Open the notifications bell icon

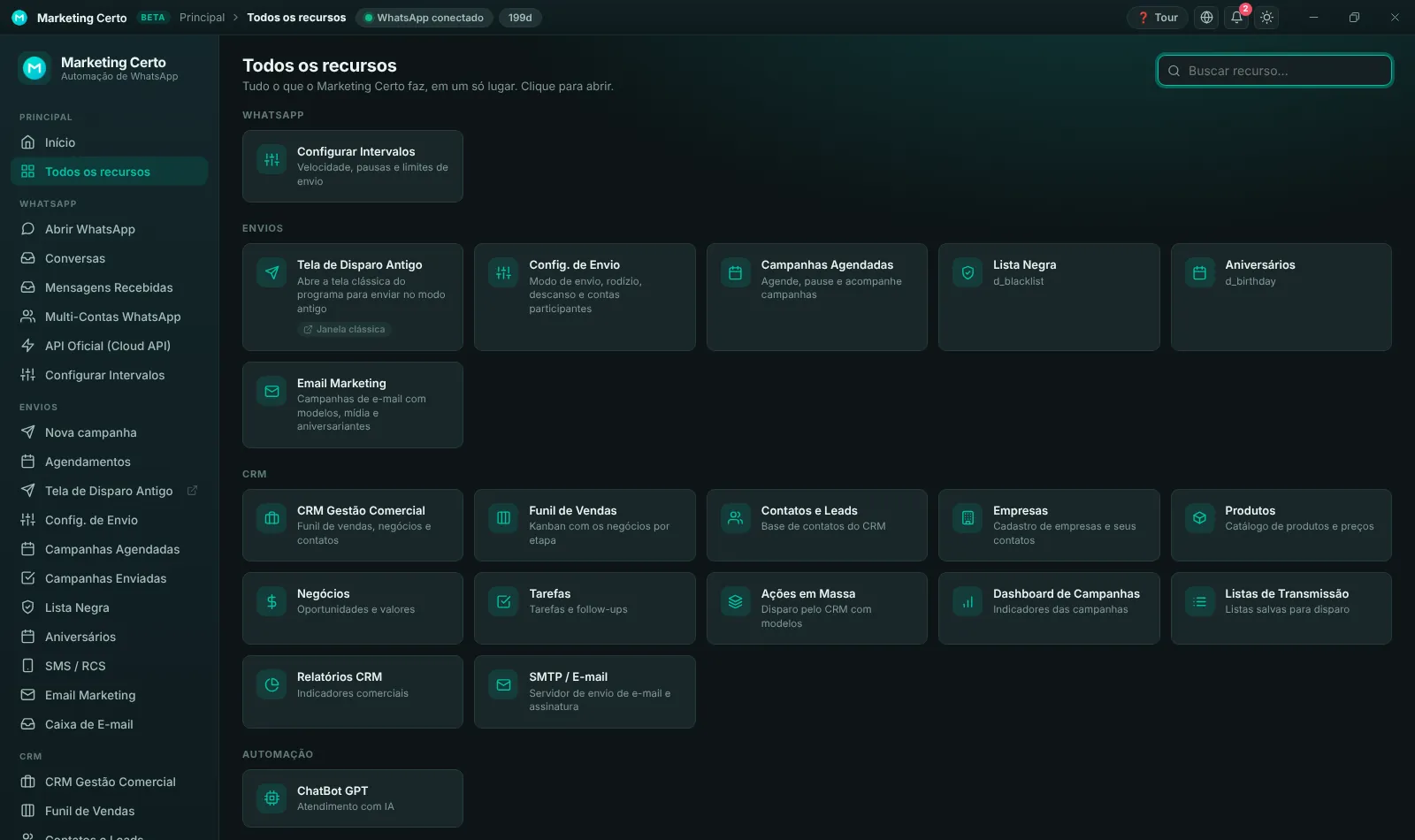[1236, 18]
